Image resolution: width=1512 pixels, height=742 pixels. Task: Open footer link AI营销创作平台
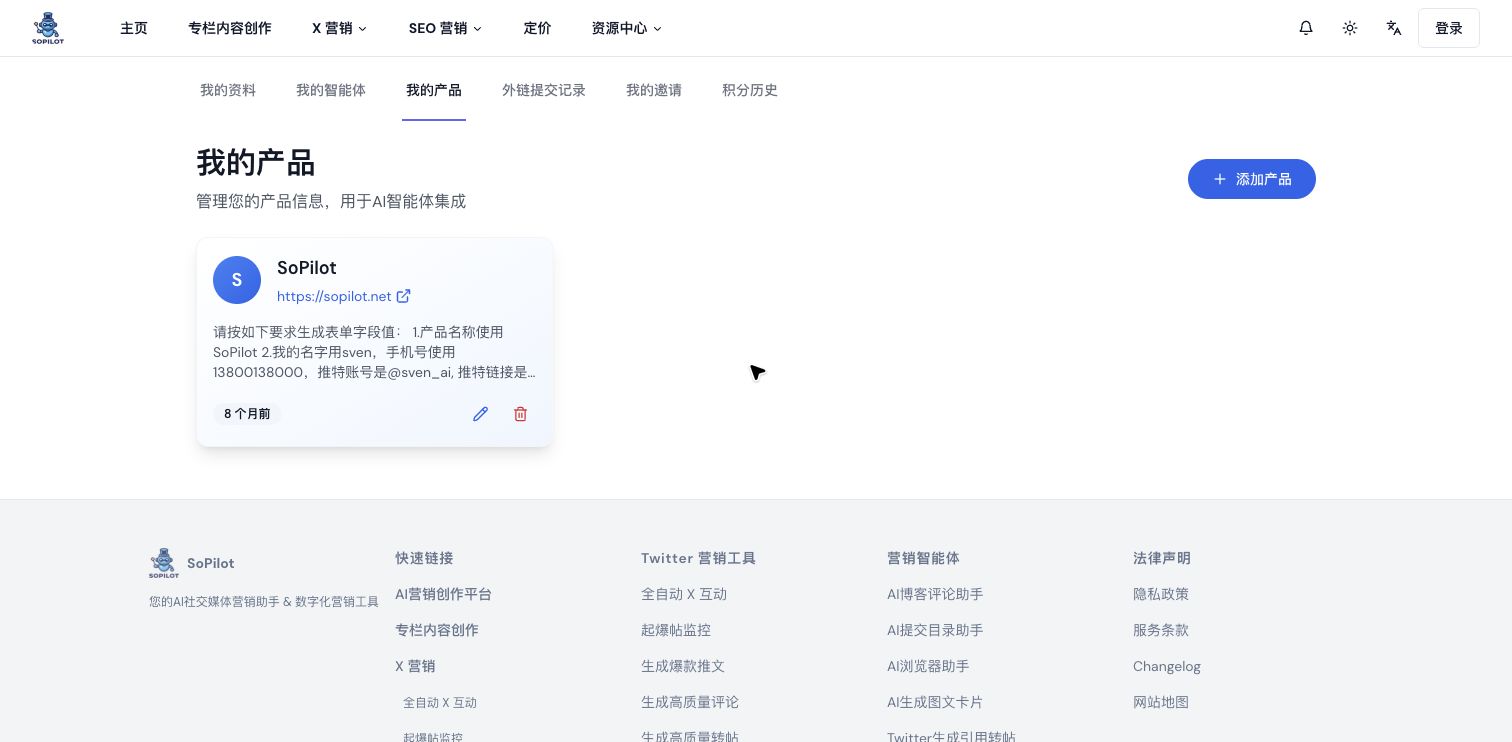(443, 594)
